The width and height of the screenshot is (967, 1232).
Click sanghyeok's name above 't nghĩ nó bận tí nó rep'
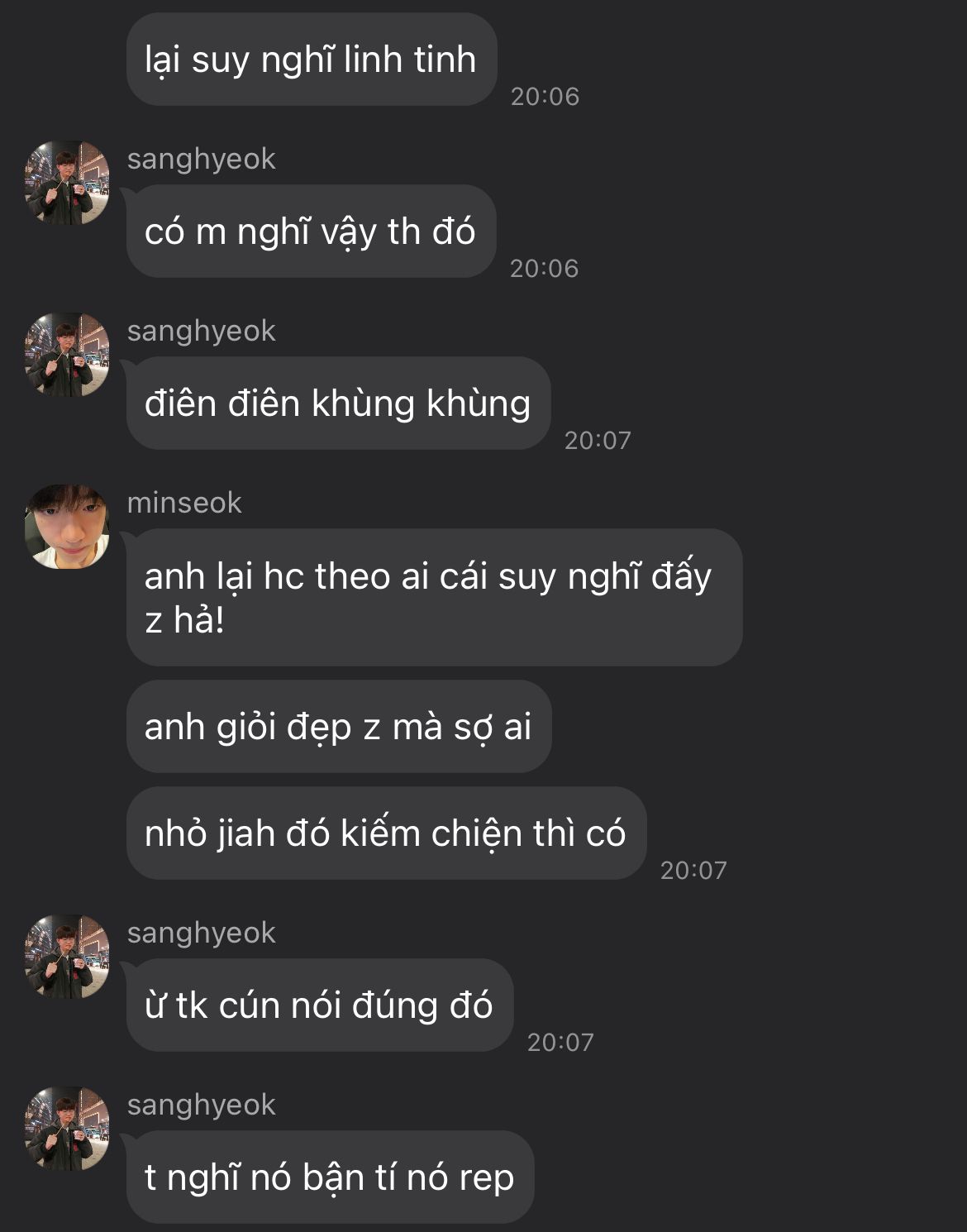coord(202,1105)
